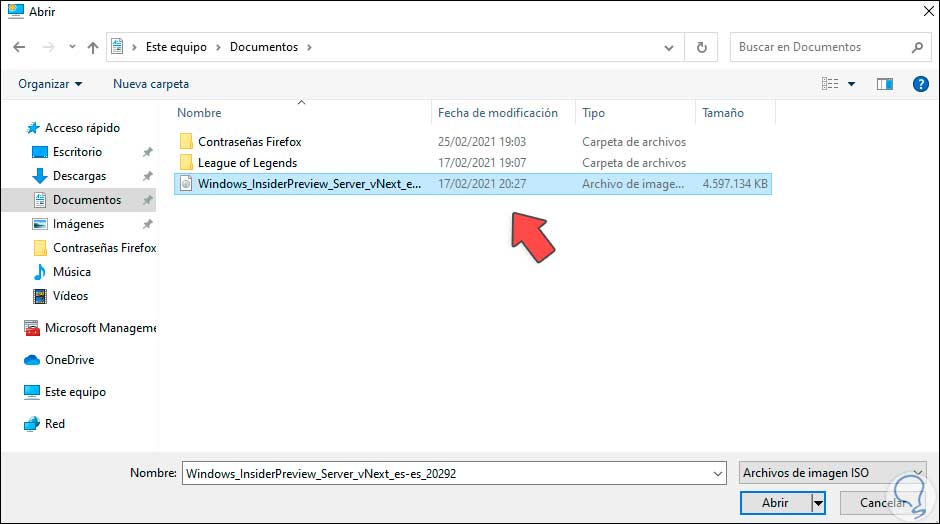Click the 25/02/2021 19:03 date cell

pyautogui.click(x=482, y=141)
